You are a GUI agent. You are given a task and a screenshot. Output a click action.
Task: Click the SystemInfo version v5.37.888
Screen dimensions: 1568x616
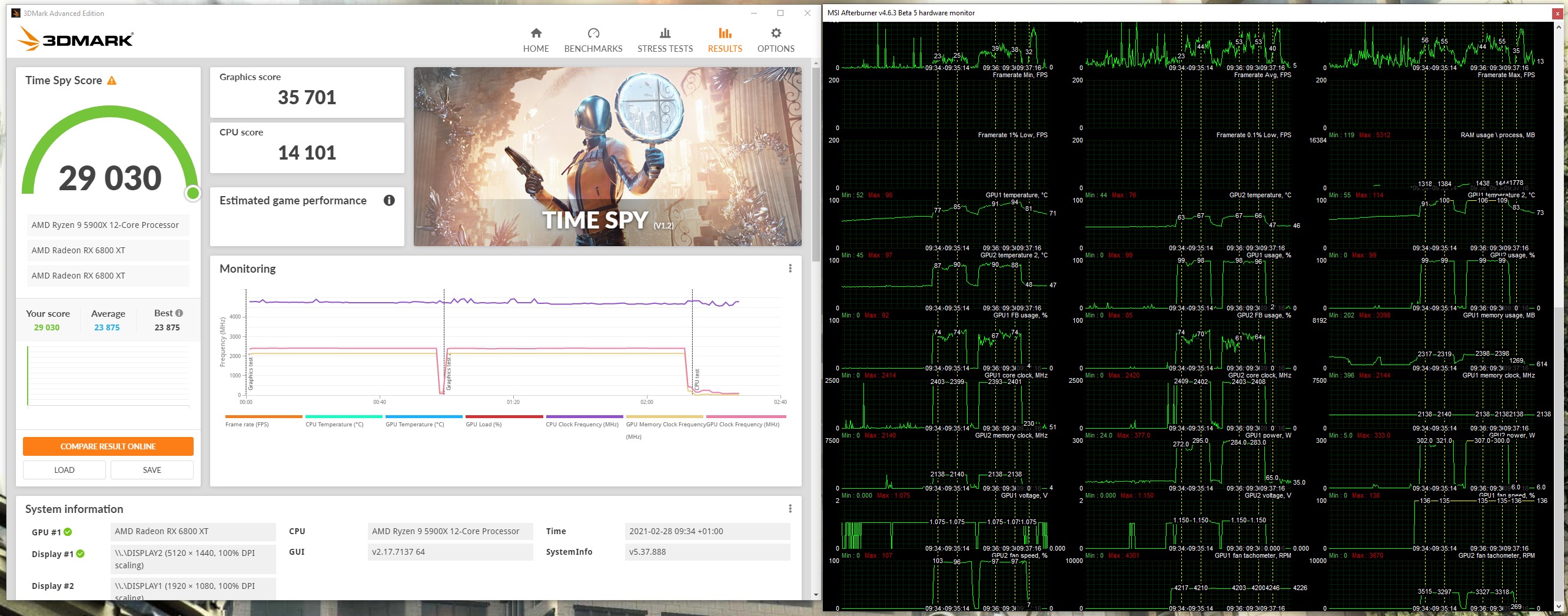(x=707, y=552)
